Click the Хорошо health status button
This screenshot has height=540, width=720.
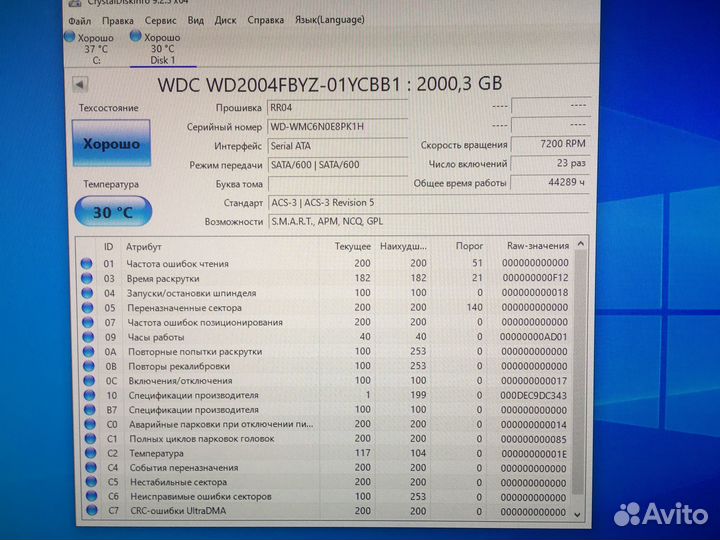tap(112, 143)
